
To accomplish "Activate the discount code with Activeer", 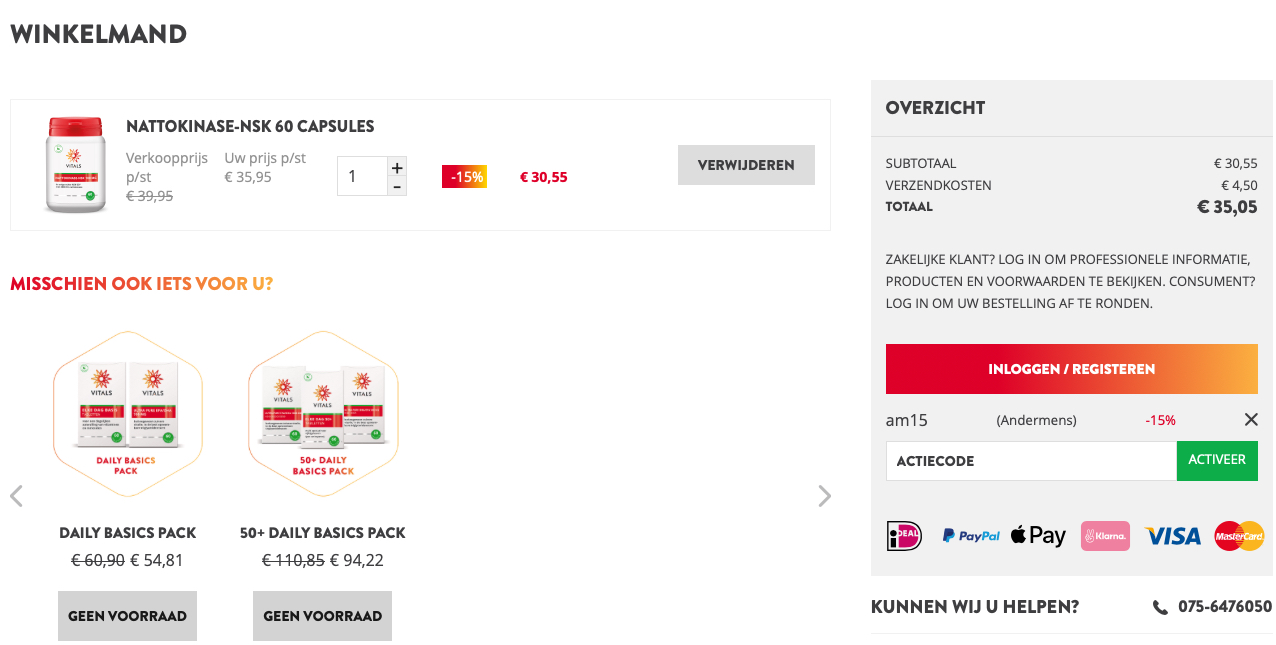I will pos(1217,460).
